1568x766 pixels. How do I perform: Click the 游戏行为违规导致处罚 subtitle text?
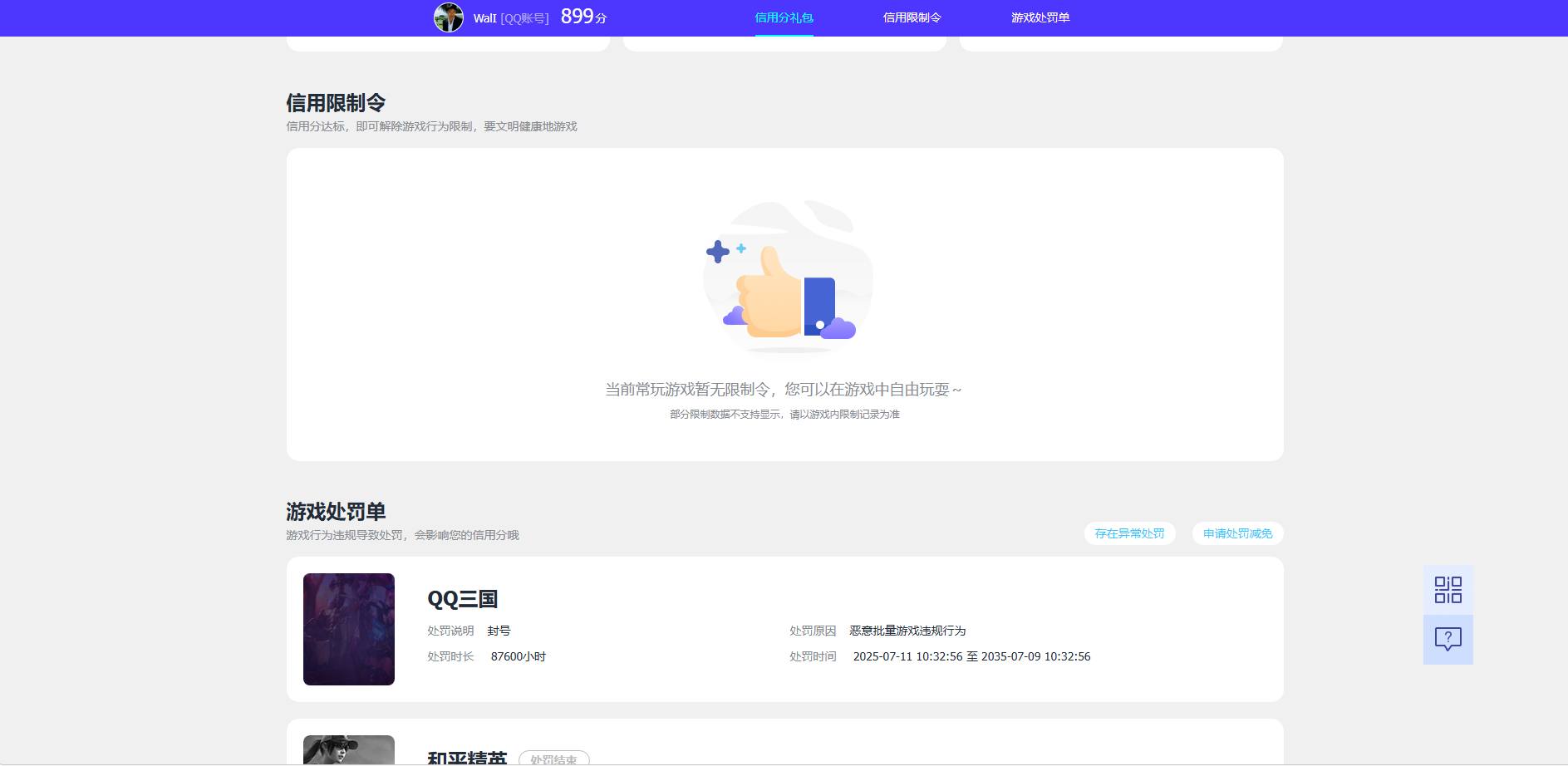point(402,535)
